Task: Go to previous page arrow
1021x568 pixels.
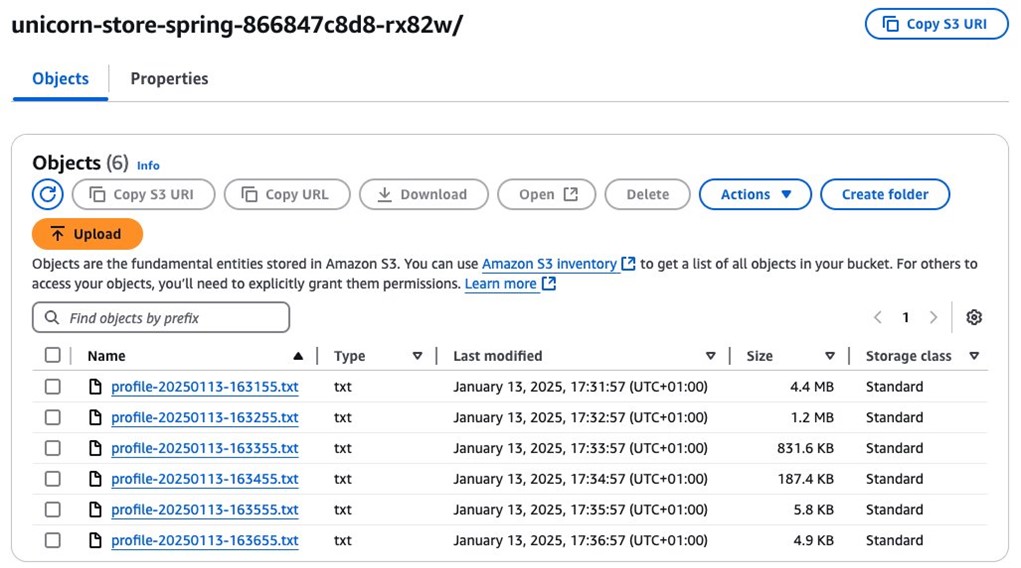Action: [x=878, y=317]
